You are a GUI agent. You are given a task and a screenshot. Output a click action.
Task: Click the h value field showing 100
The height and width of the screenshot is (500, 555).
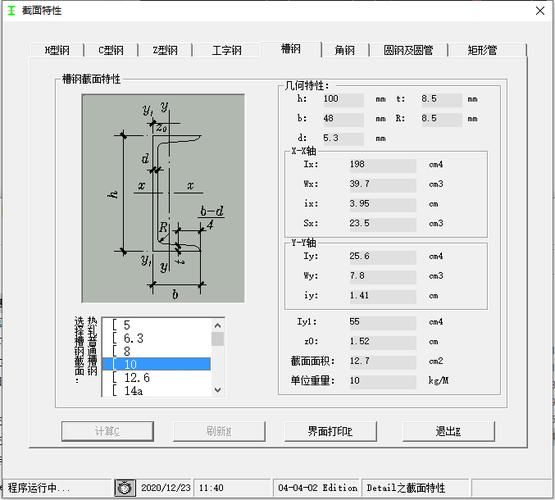coord(343,99)
